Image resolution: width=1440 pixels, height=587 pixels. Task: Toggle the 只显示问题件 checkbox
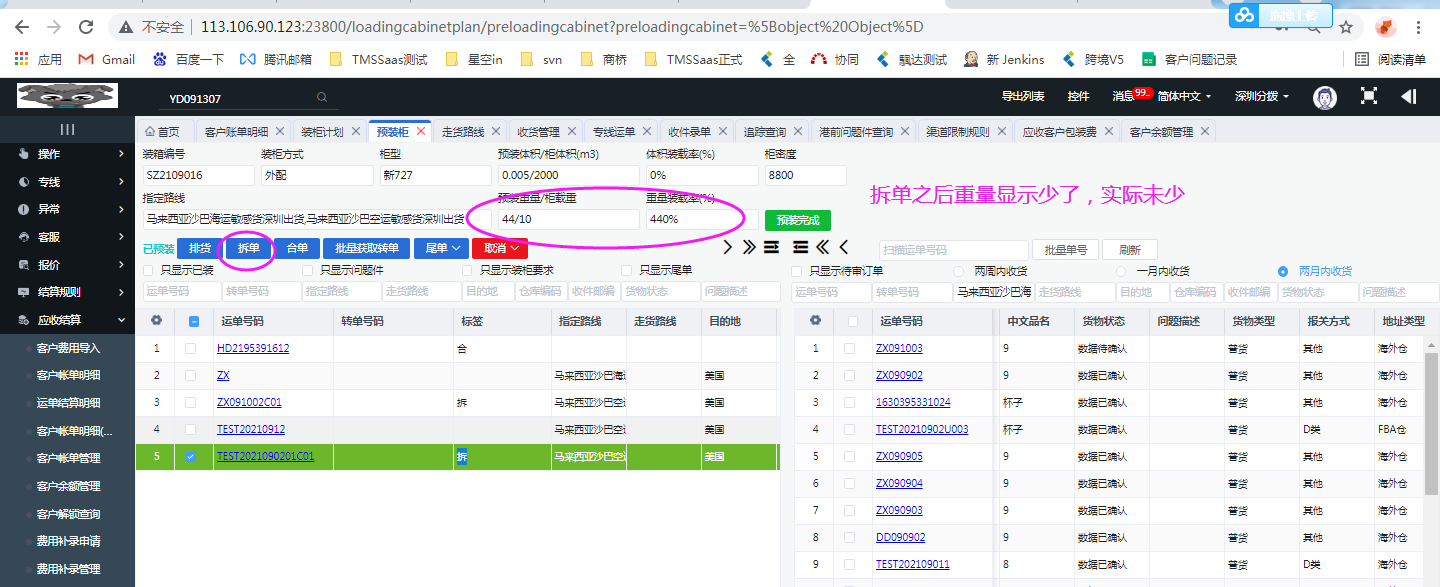pyautogui.click(x=309, y=270)
